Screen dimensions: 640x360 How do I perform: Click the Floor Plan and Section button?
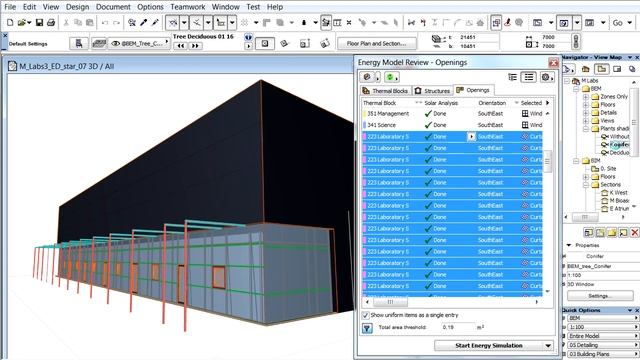pyautogui.click(x=376, y=43)
